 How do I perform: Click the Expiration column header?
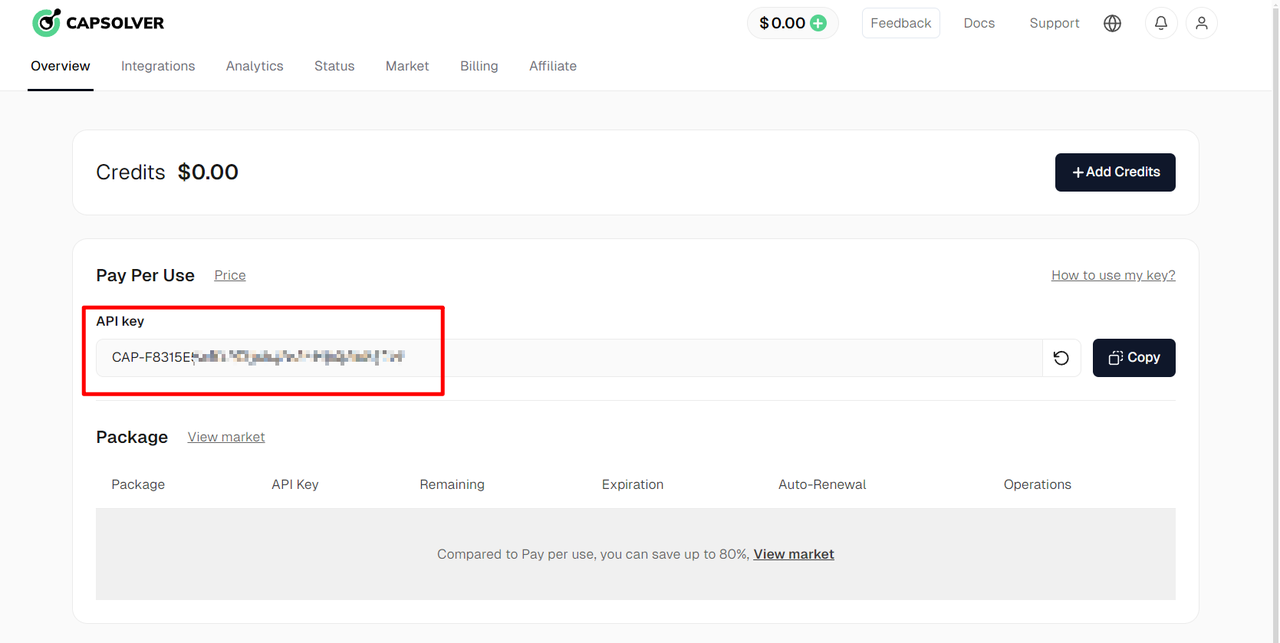click(x=633, y=484)
